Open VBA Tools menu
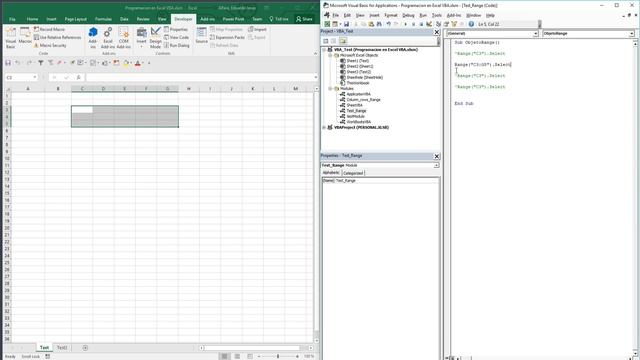 point(437,15)
